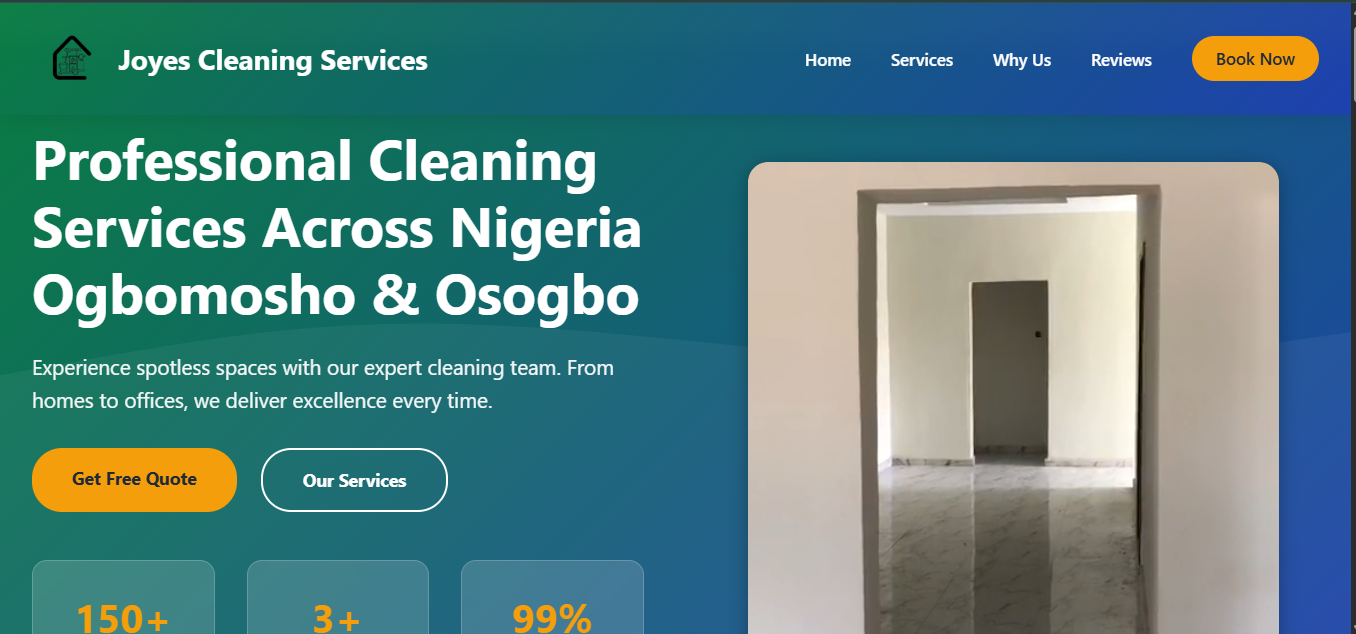
Task: Click the cleaned room hero photo
Action: tap(1013, 398)
